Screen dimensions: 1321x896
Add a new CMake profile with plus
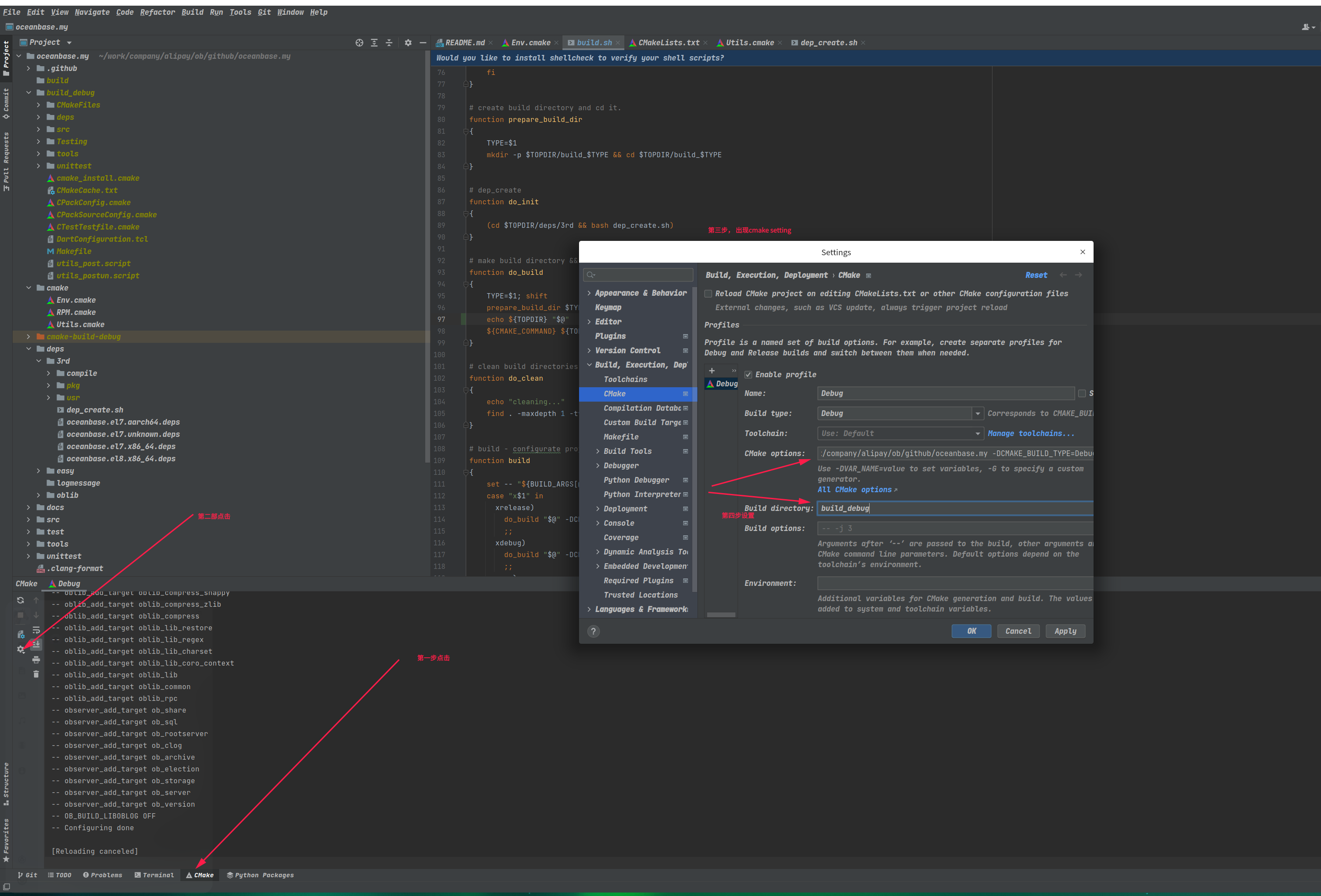(711, 370)
